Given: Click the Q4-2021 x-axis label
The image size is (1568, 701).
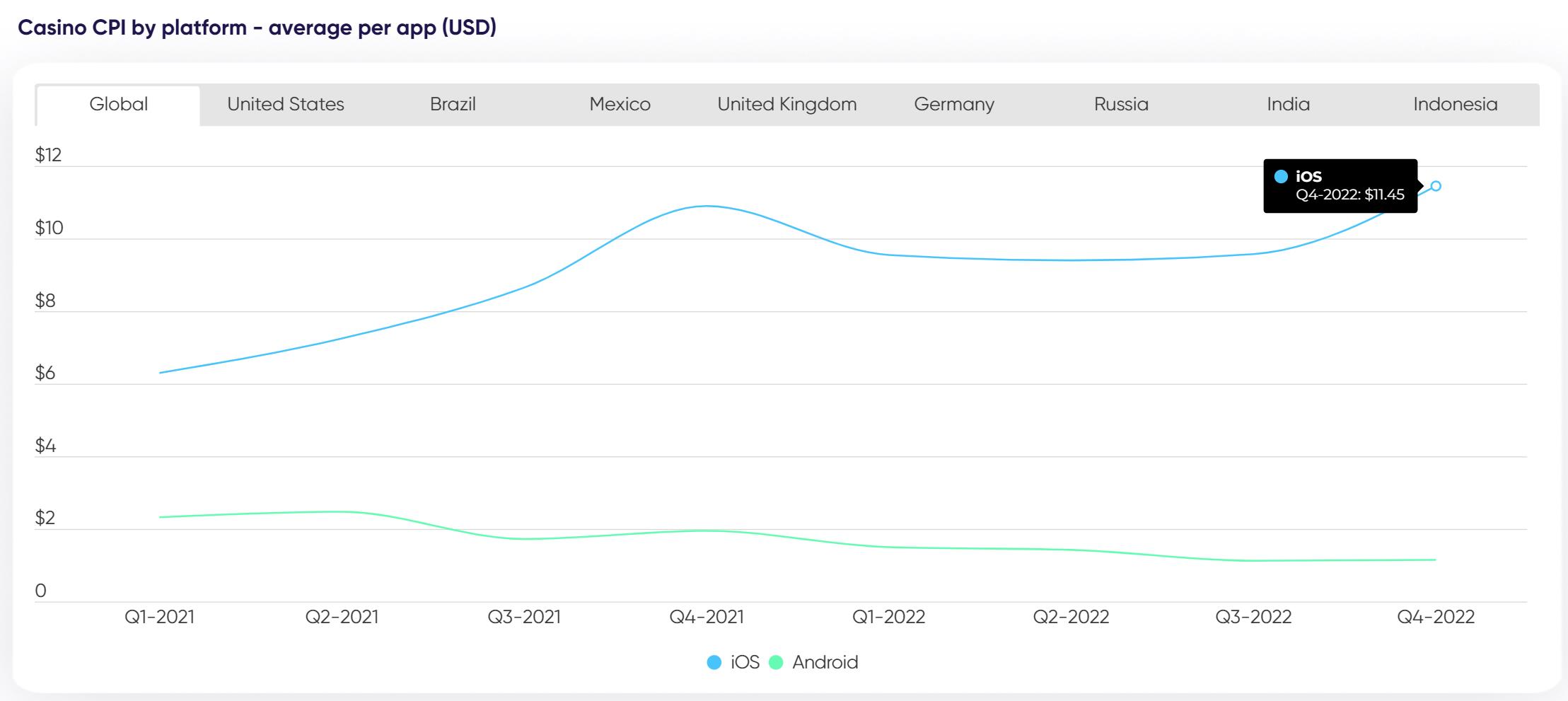Looking at the screenshot, I should pos(707,617).
